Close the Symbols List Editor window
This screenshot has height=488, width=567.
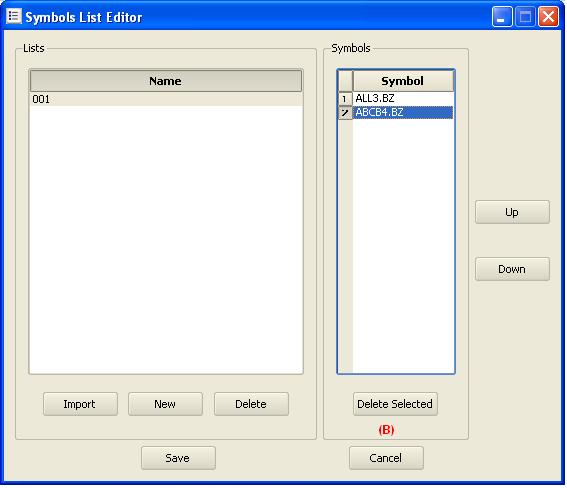point(548,17)
